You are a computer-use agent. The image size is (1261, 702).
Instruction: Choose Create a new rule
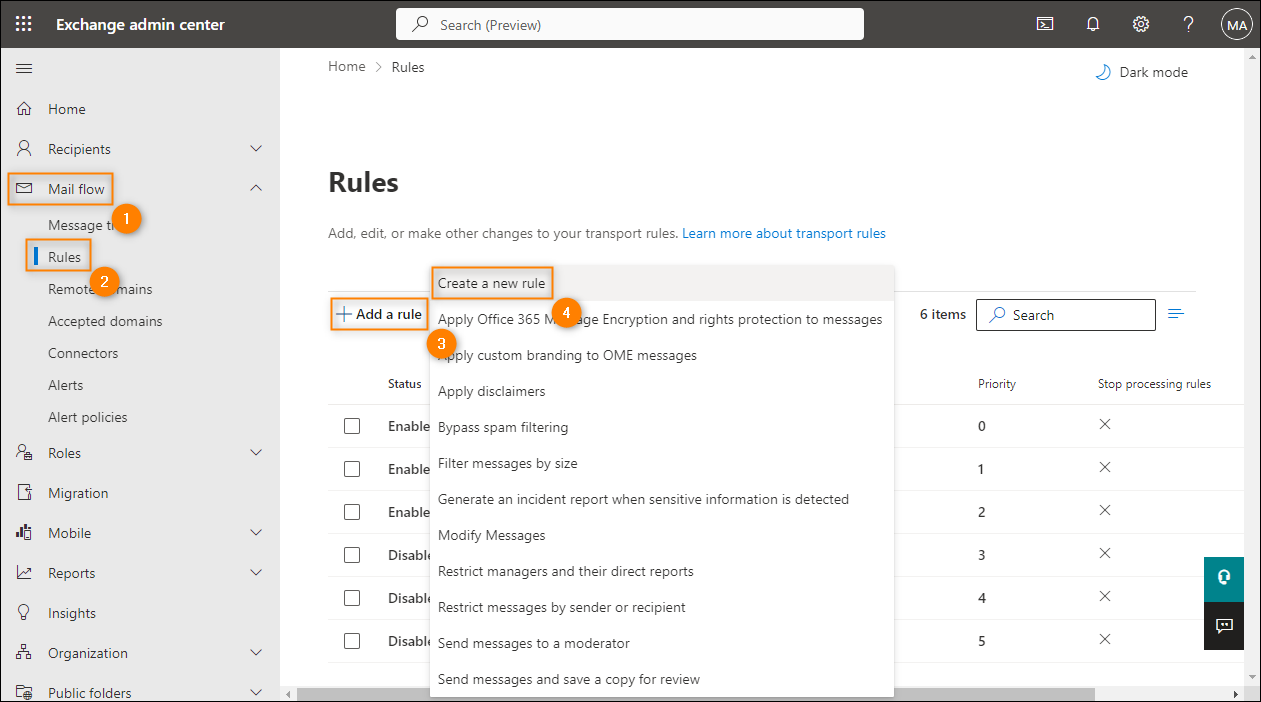(x=661, y=283)
